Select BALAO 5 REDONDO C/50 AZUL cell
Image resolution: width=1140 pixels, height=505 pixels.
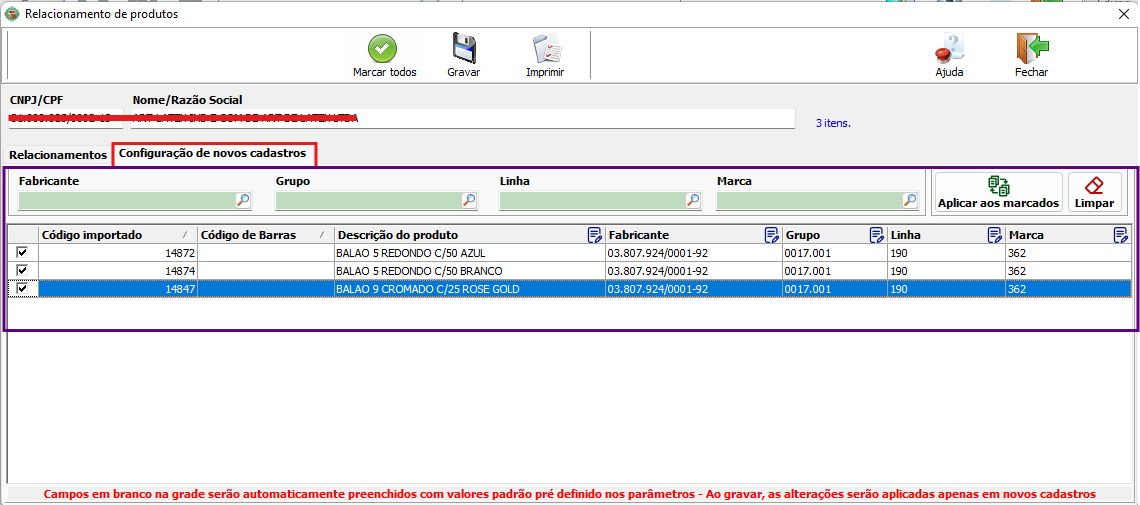click(x=469, y=253)
